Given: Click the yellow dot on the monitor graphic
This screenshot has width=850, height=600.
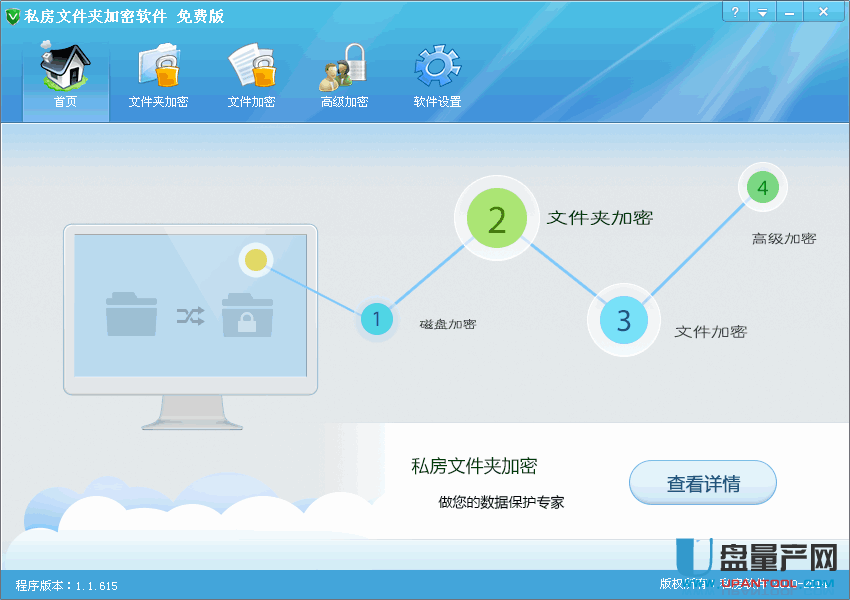Looking at the screenshot, I should pos(256,260).
